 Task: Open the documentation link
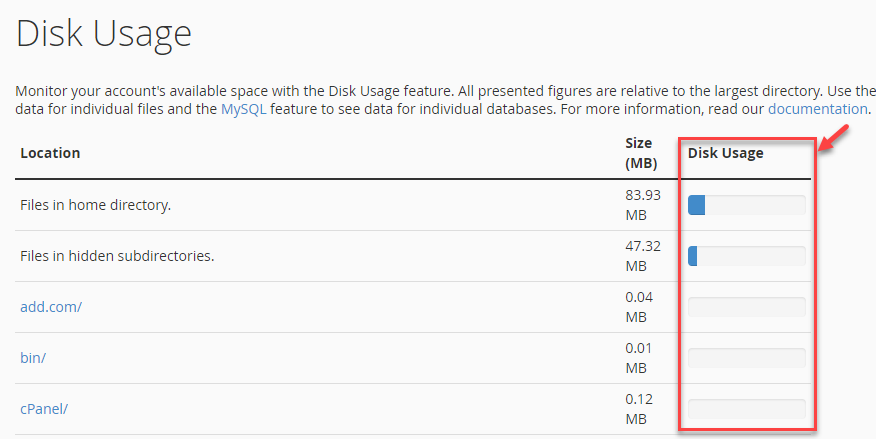click(817, 109)
